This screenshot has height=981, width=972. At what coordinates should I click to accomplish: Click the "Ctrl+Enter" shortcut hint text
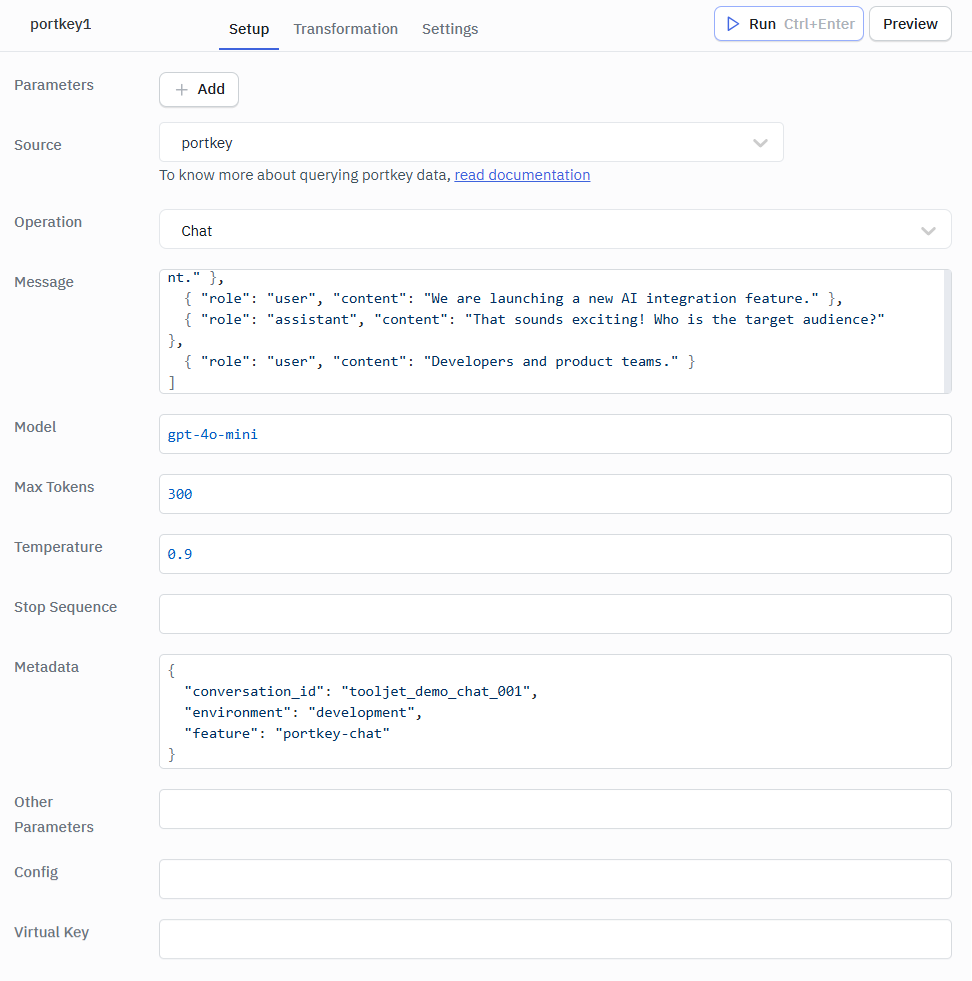(819, 24)
